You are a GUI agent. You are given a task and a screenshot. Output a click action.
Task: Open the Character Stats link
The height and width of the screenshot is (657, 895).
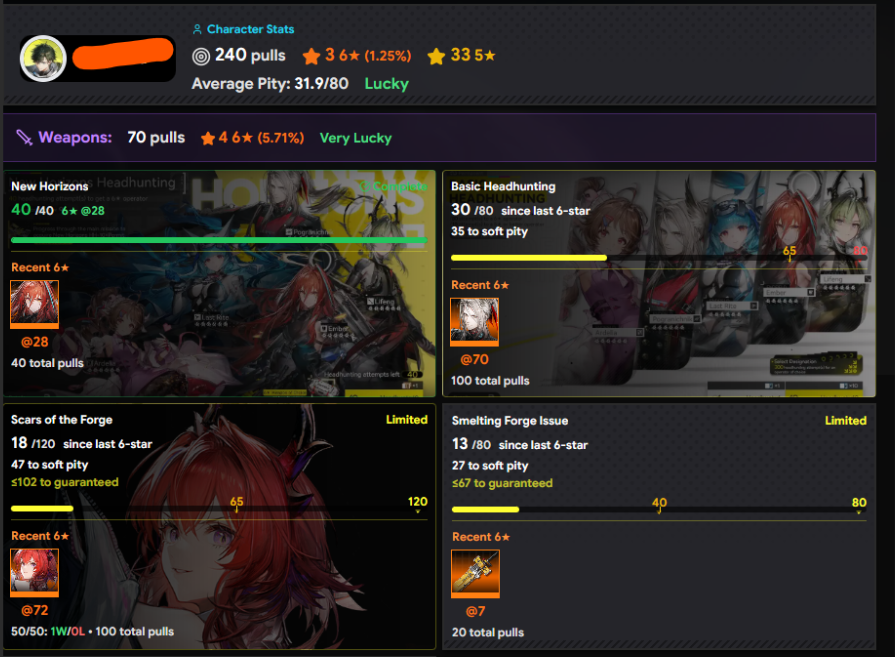pos(251,29)
